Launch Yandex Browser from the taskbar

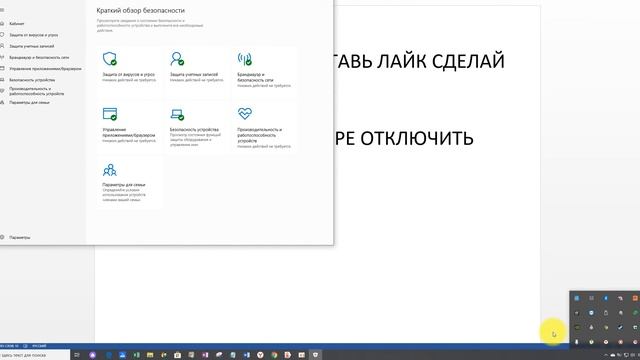pos(260,355)
